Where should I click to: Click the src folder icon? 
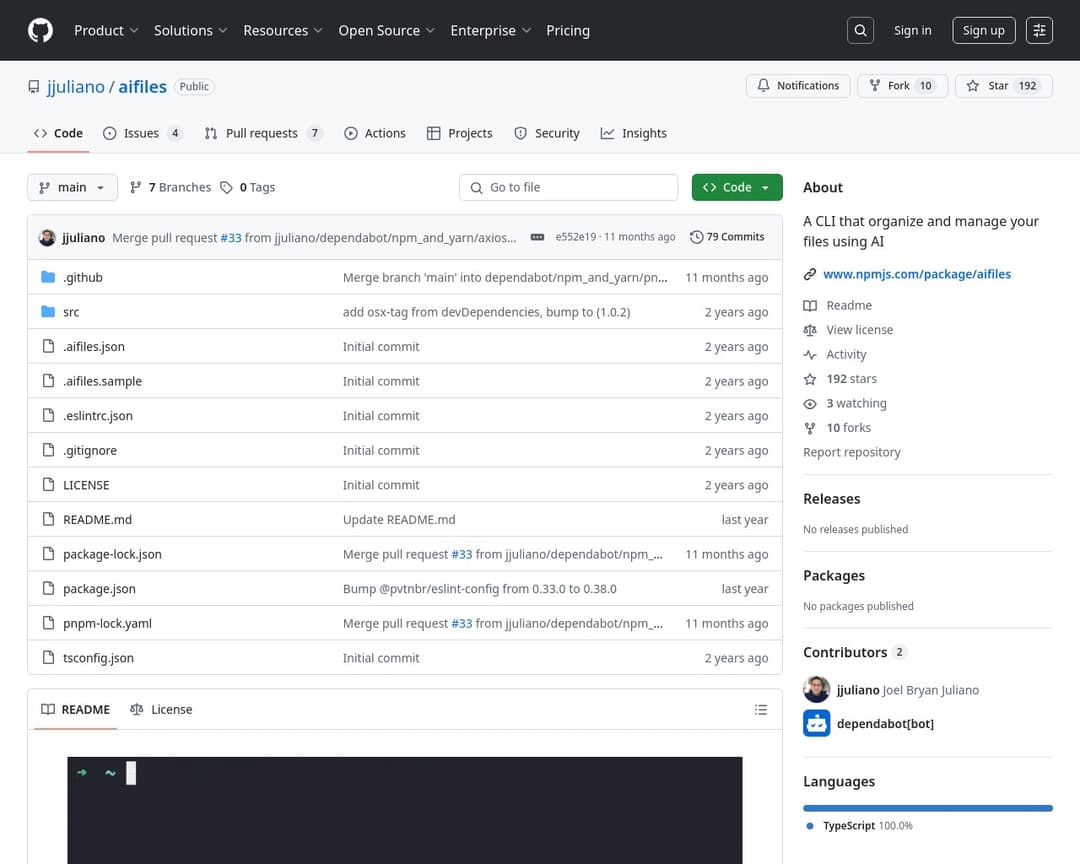(48, 311)
